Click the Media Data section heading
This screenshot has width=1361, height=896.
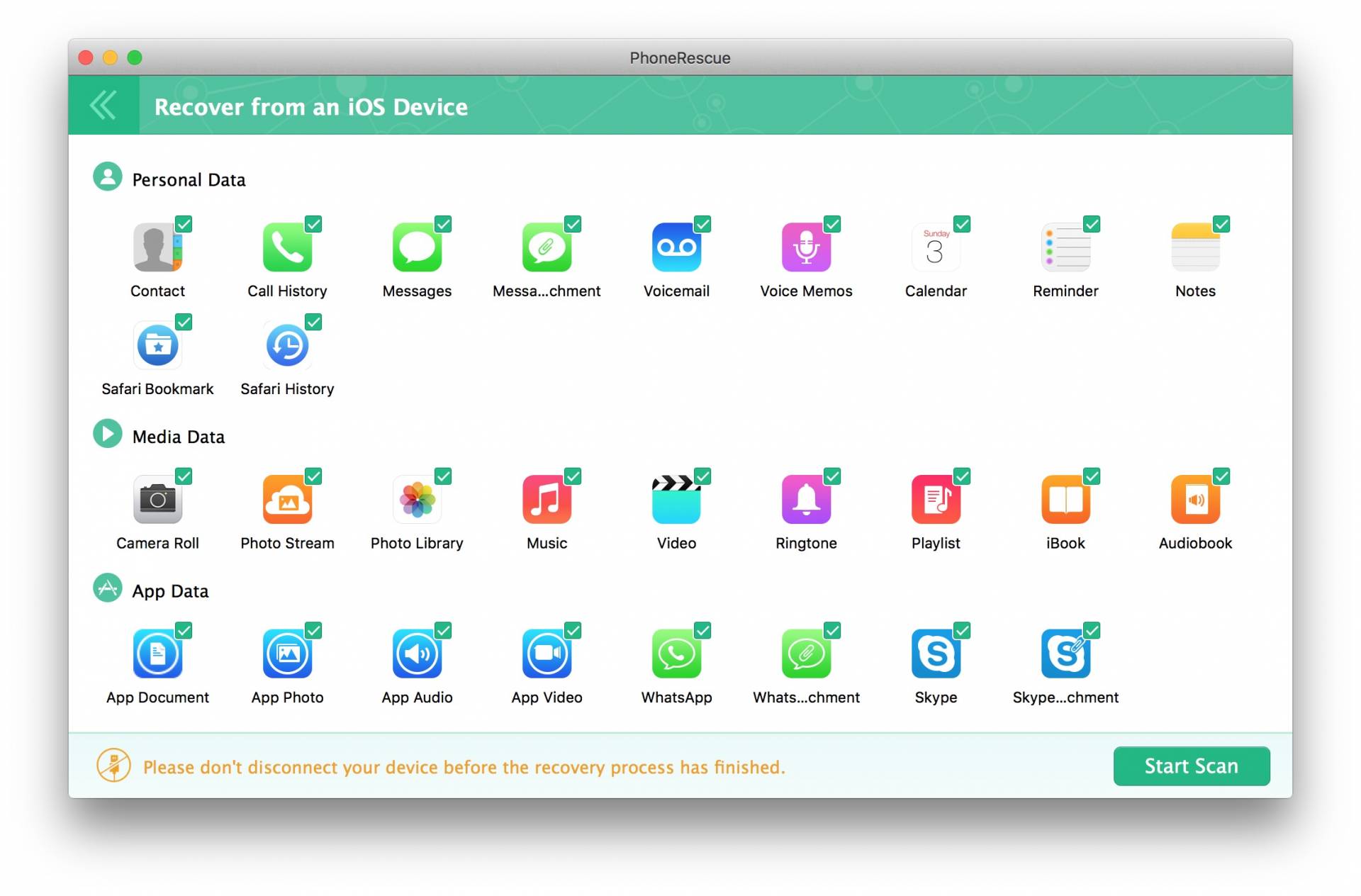179,437
